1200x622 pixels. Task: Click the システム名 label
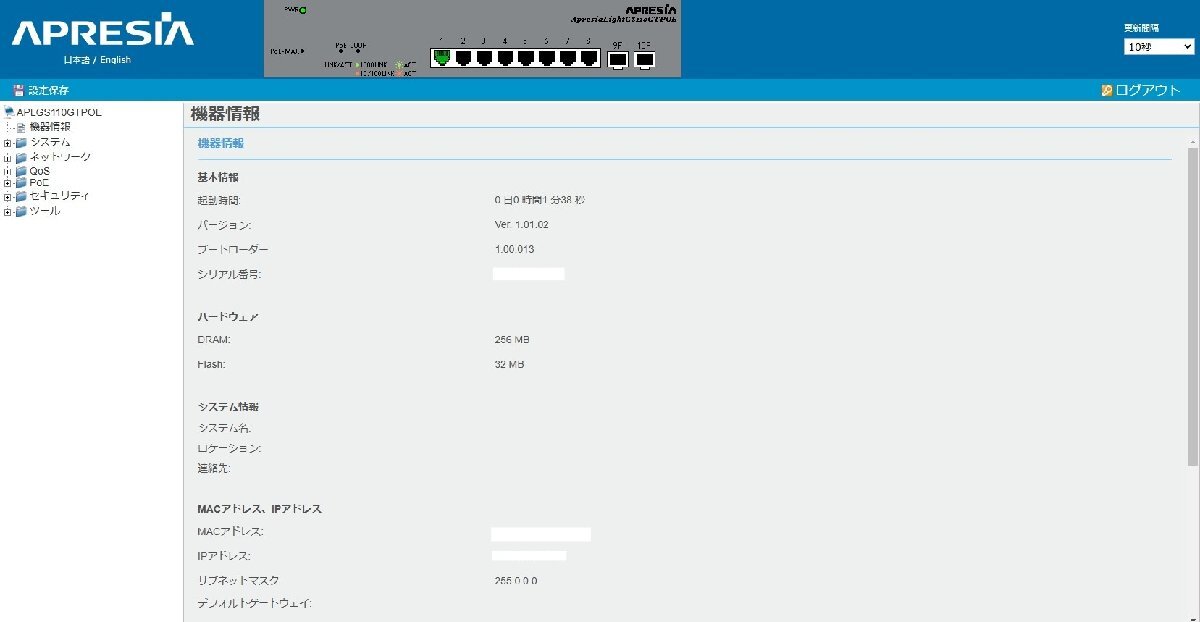pyautogui.click(x=224, y=428)
